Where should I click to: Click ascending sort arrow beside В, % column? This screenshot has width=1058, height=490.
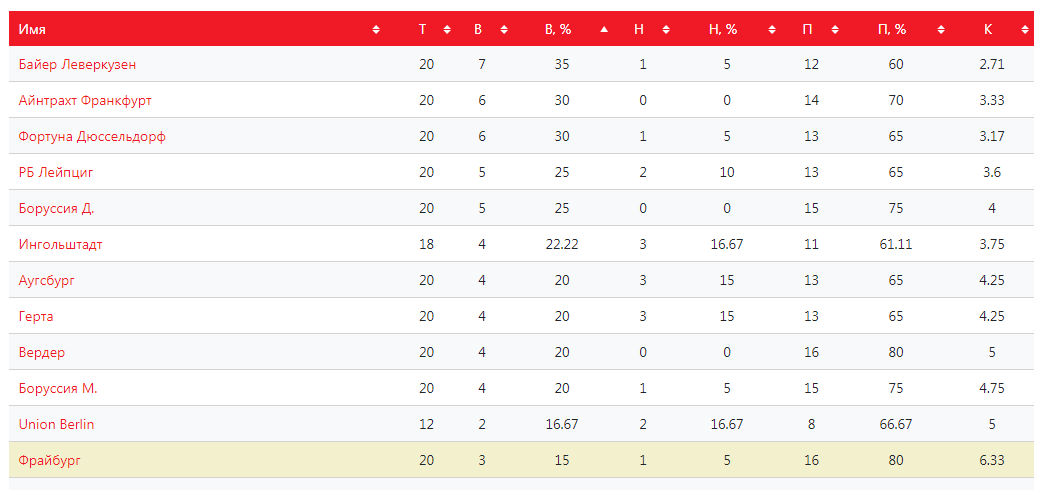click(x=604, y=30)
